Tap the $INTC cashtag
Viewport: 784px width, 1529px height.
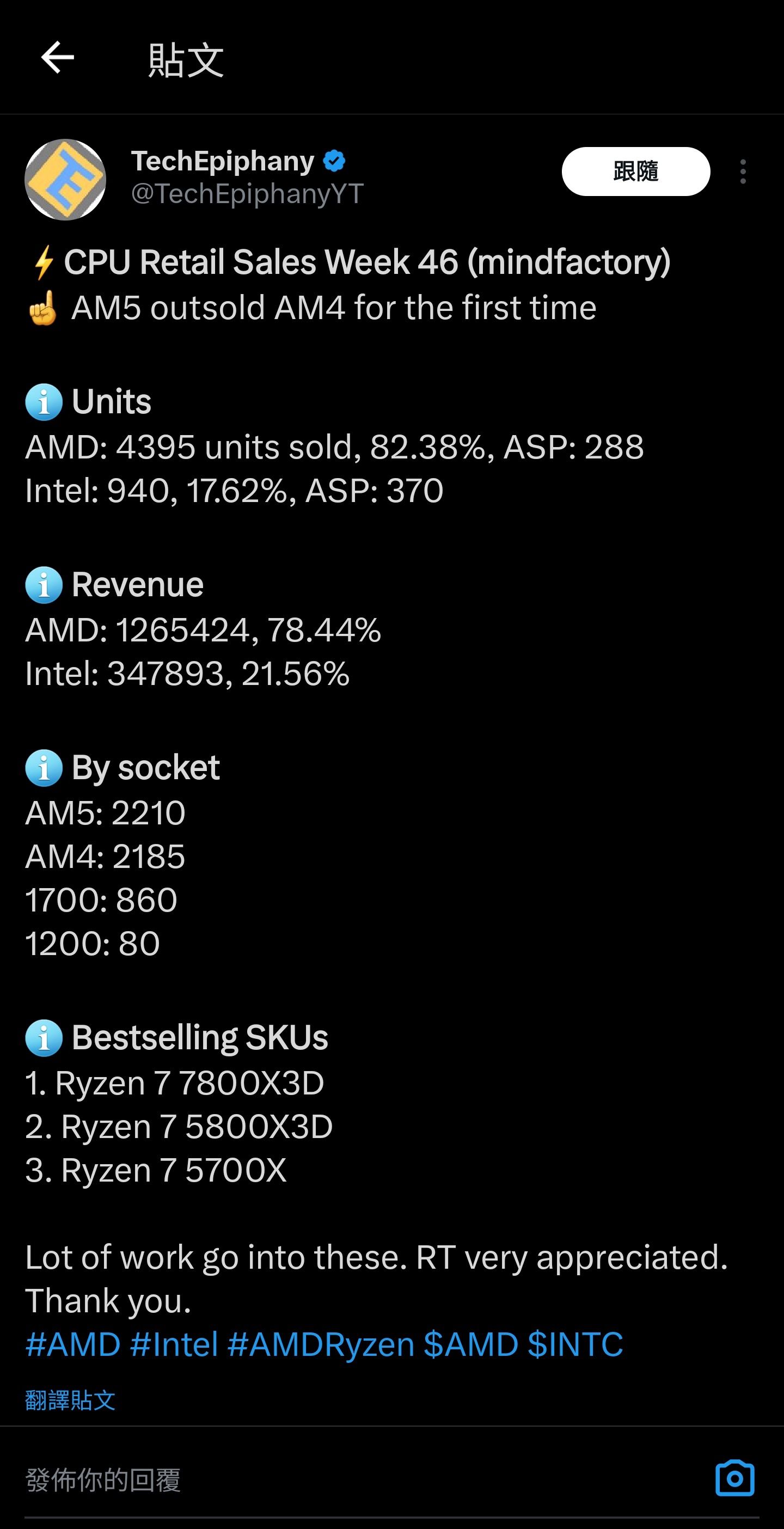coord(575,1344)
